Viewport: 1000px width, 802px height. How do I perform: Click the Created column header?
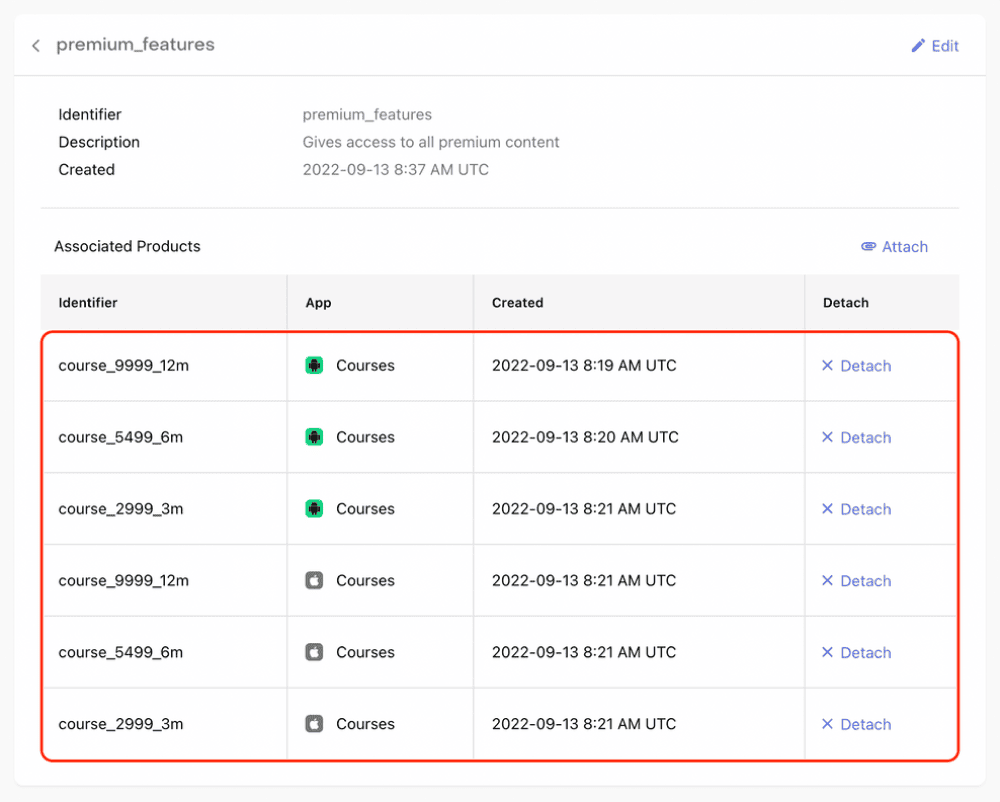point(517,303)
